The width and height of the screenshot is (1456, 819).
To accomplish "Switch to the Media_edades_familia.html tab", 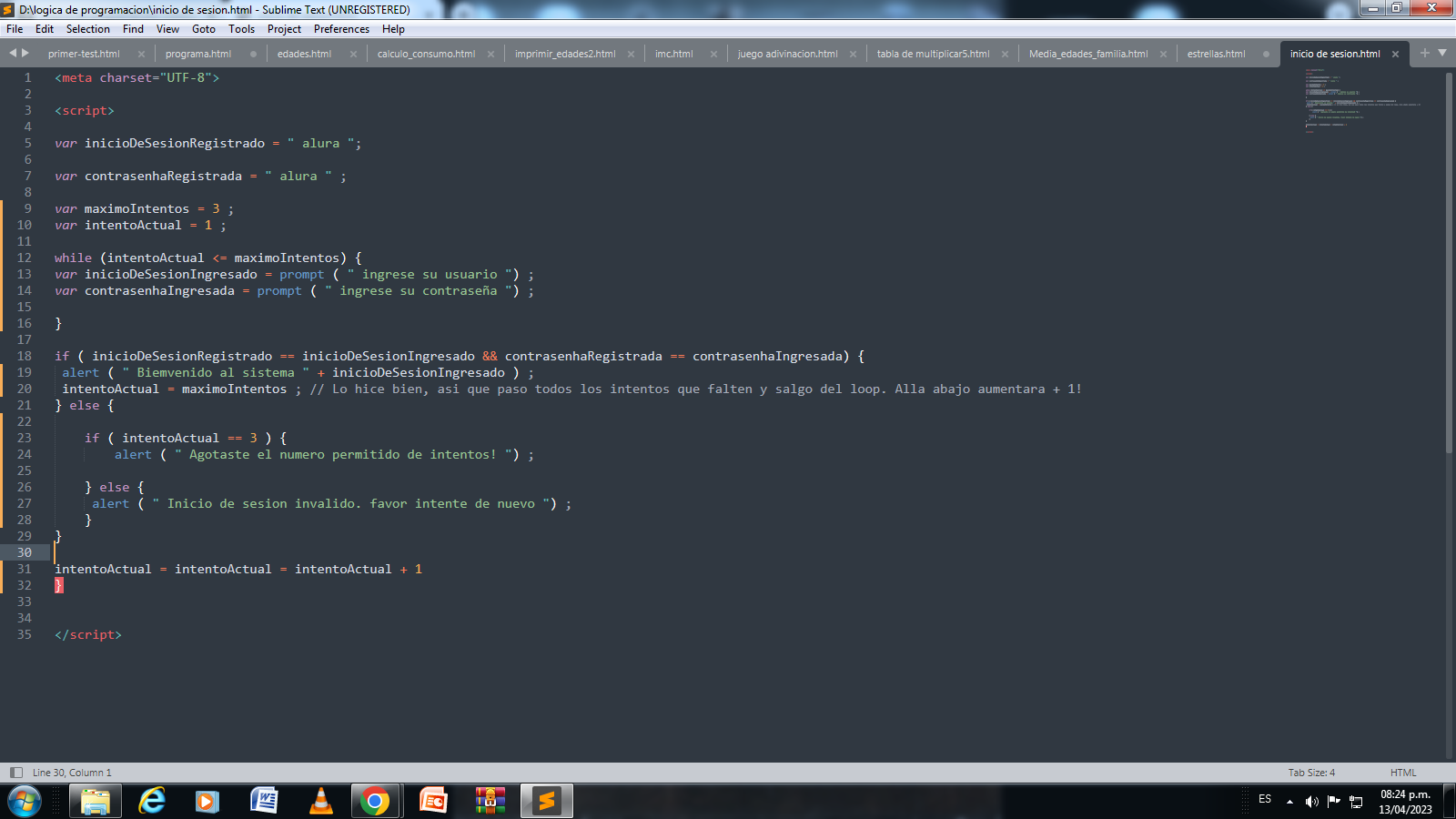I will click(x=1088, y=54).
